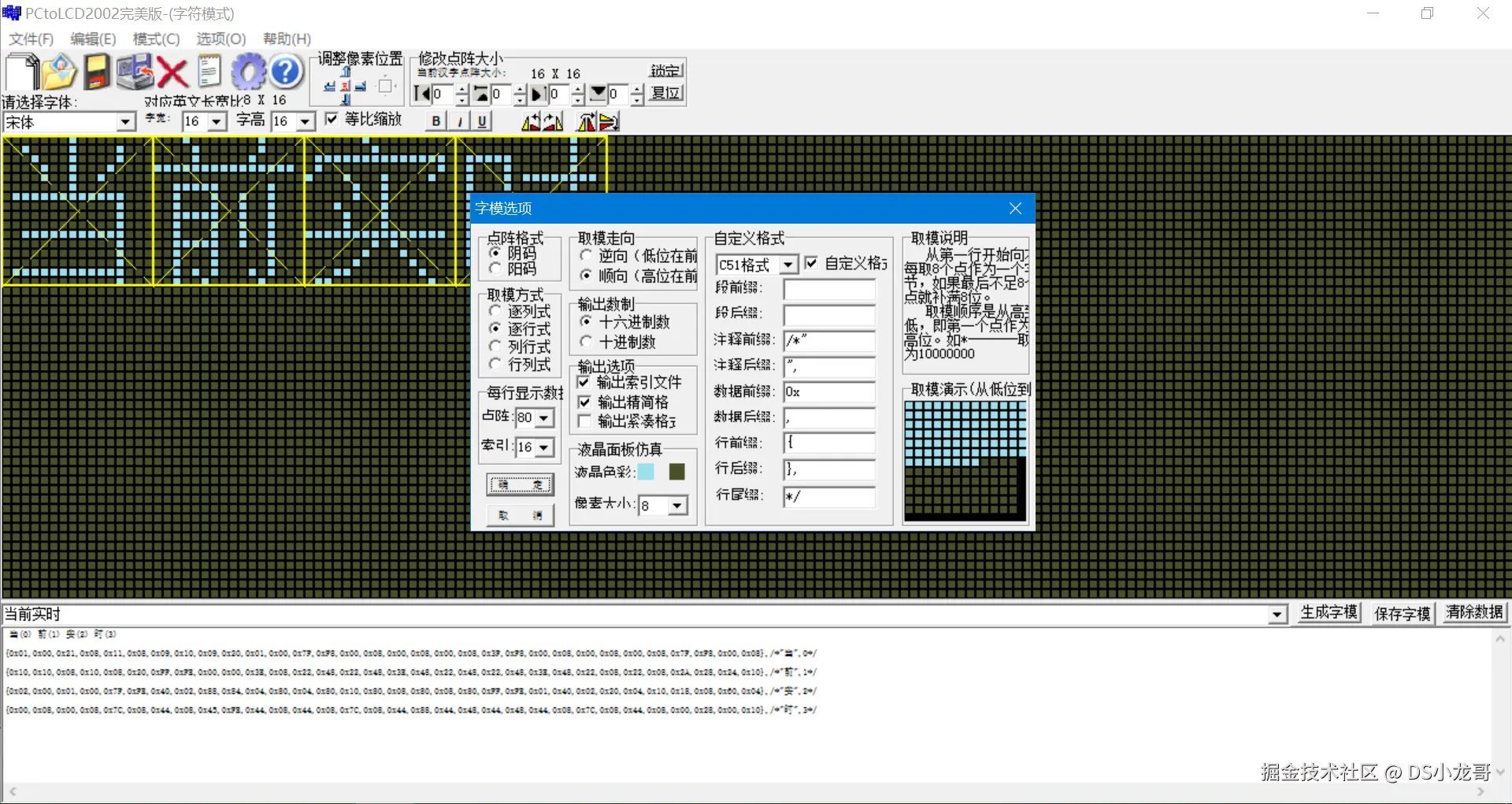Screen dimensions: 1512x804
Task: Open the 像素大小 pixel size dropdown
Action: point(678,505)
